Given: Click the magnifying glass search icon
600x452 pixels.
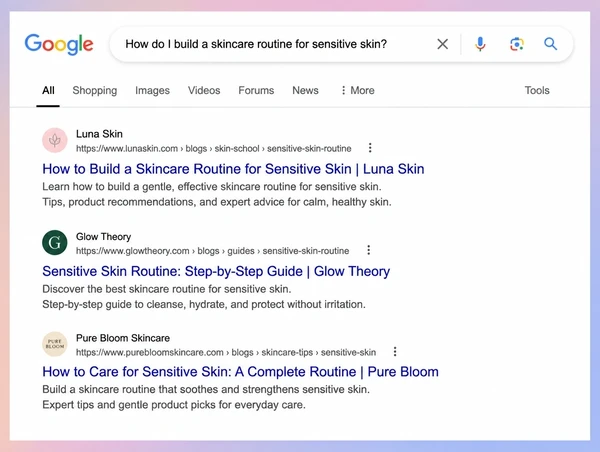Looking at the screenshot, I should click(x=550, y=44).
